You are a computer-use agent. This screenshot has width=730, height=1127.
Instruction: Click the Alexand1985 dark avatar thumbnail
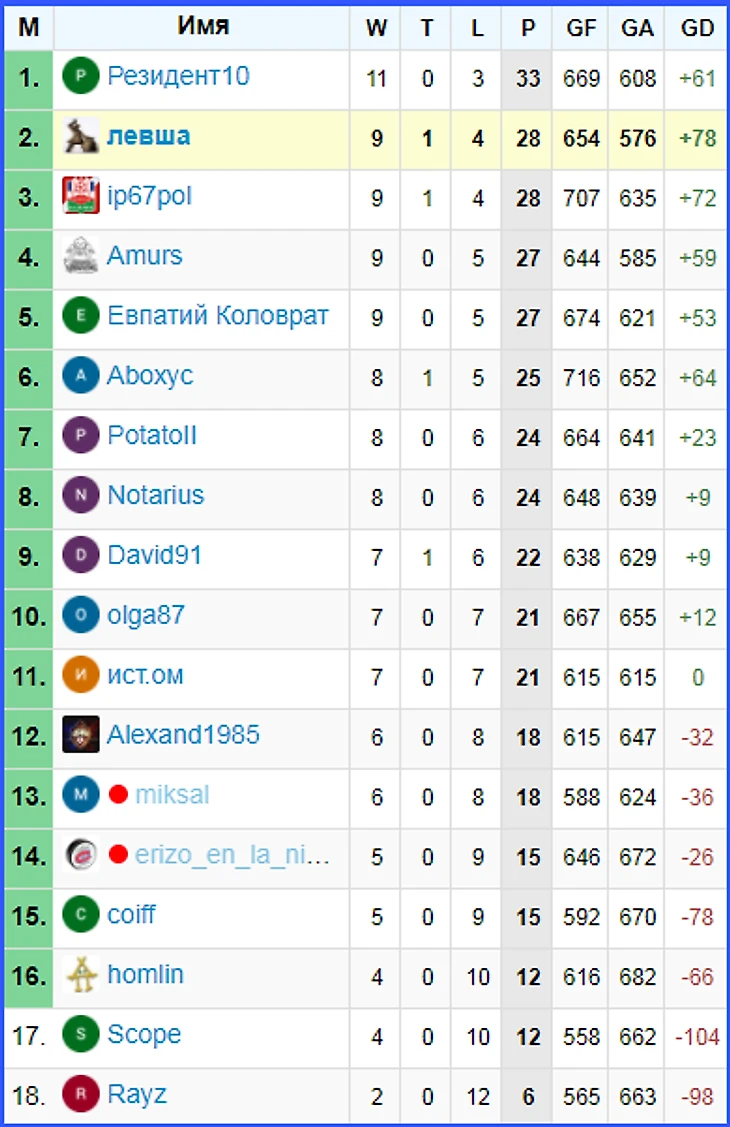[x=80, y=735]
